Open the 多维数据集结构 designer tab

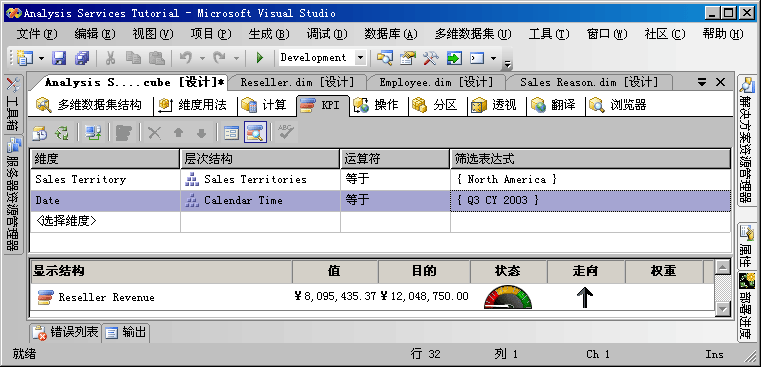90,105
